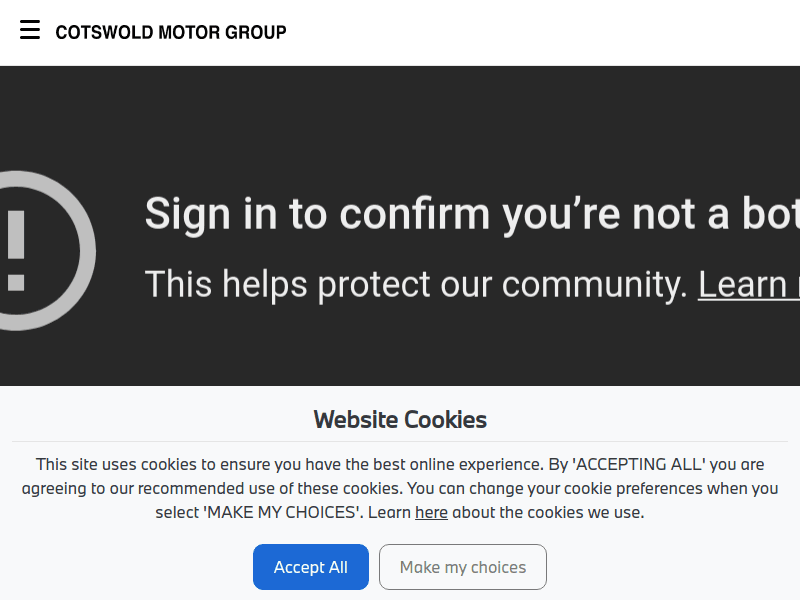The width and height of the screenshot is (800, 600).
Task: Open the Learn more link
Action: tap(748, 284)
